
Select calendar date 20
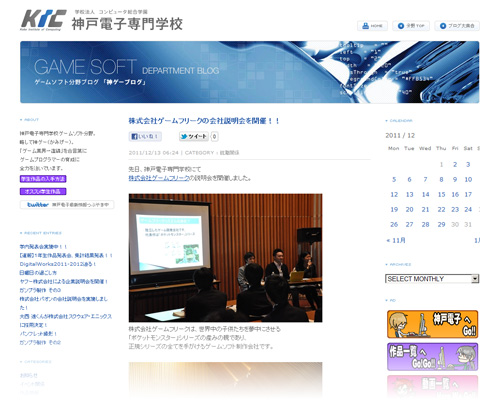click(409, 209)
